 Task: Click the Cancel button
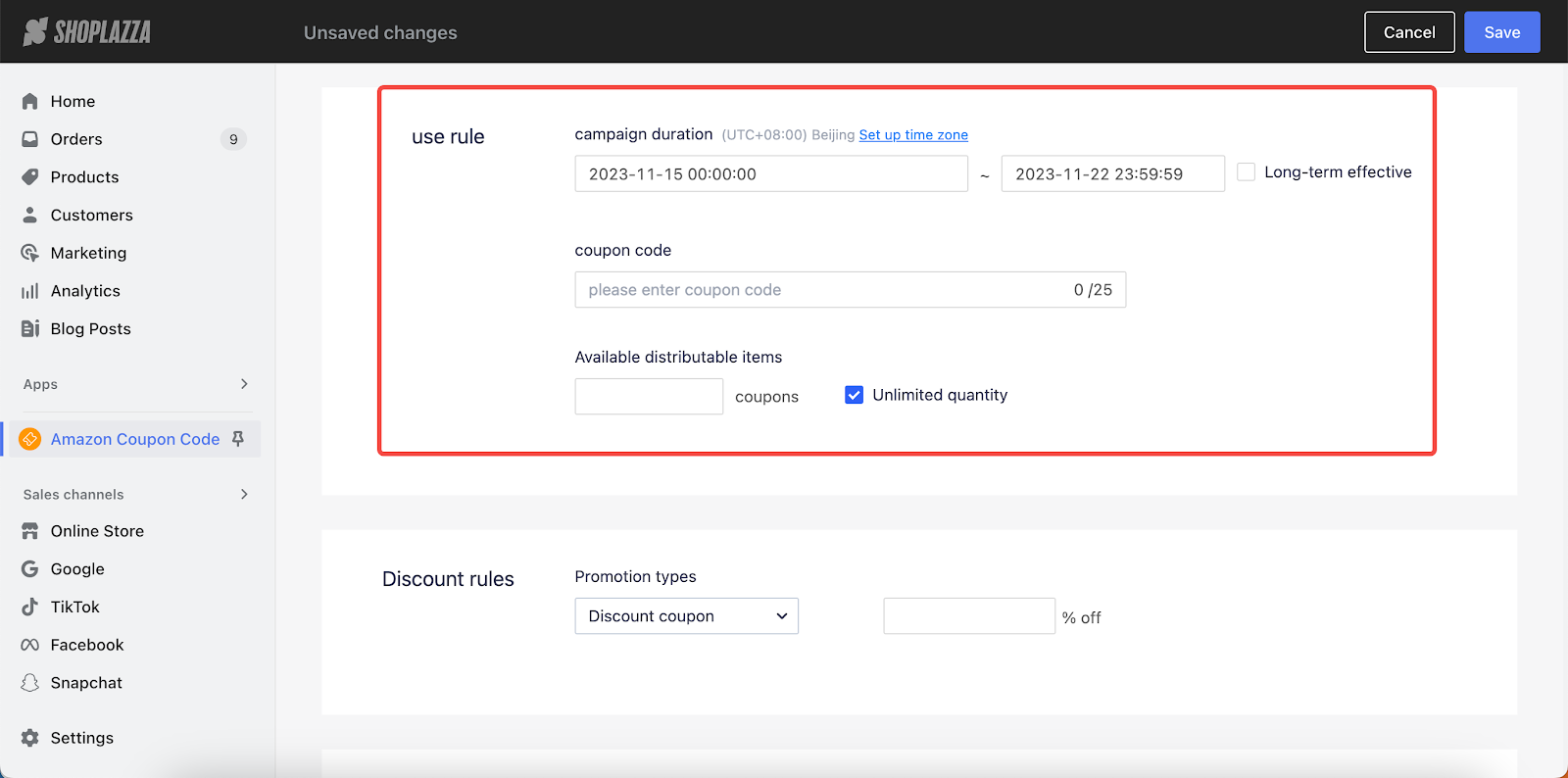click(x=1409, y=32)
